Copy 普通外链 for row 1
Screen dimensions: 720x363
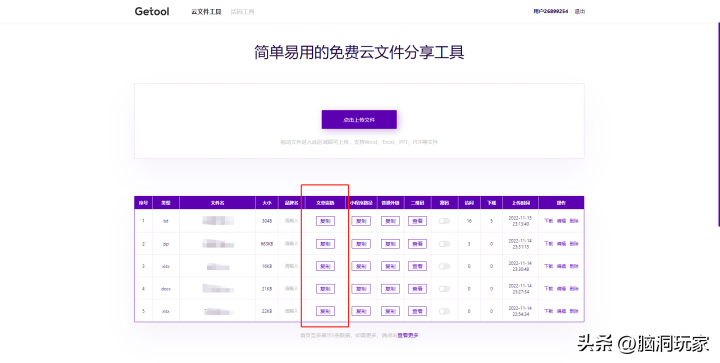(390, 221)
